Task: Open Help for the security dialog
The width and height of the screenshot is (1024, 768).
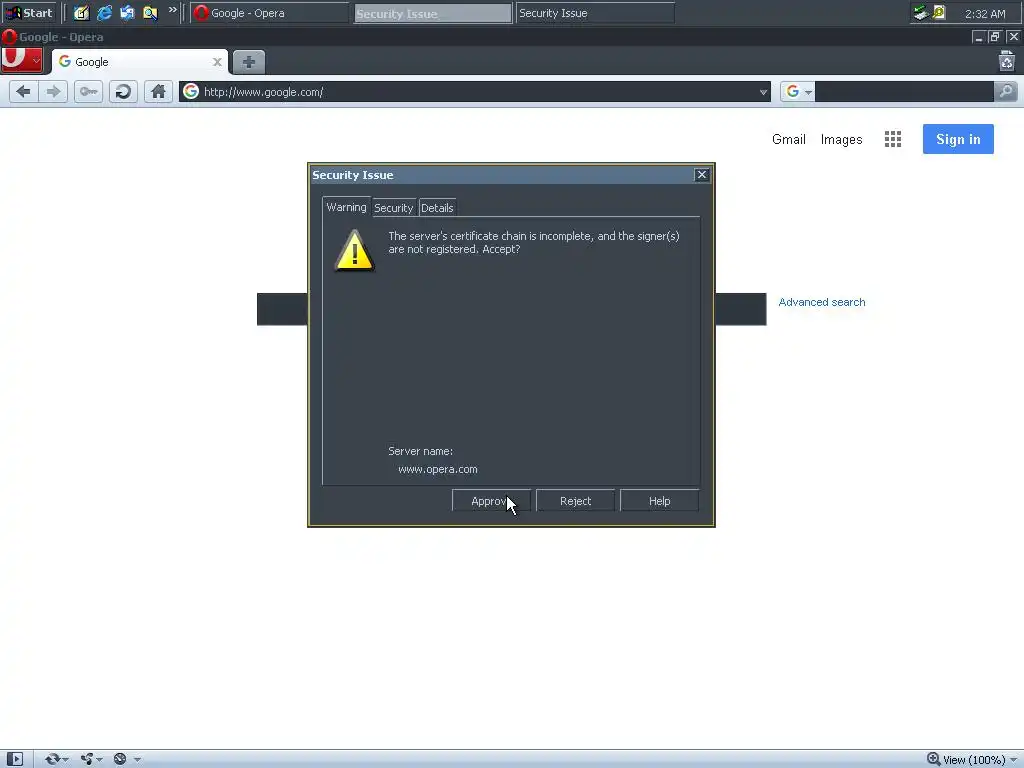Action: coord(660,501)
